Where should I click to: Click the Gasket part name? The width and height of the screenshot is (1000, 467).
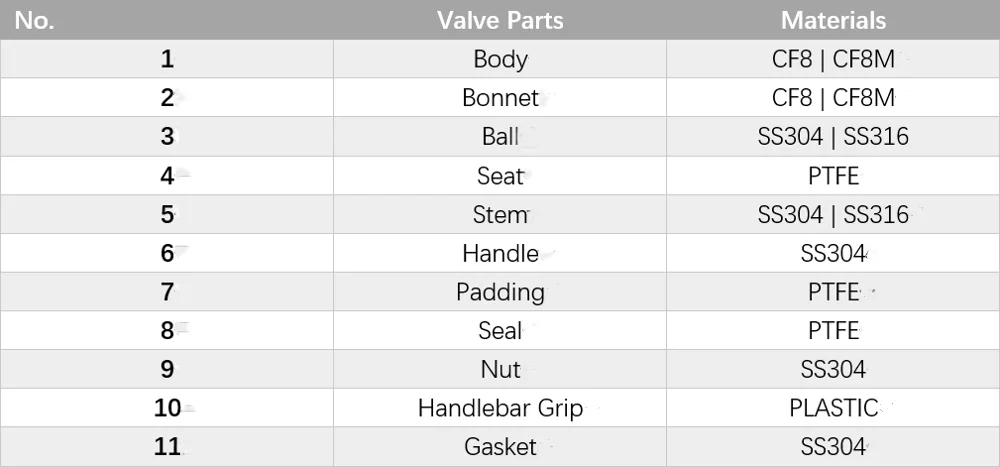[500, 447]
